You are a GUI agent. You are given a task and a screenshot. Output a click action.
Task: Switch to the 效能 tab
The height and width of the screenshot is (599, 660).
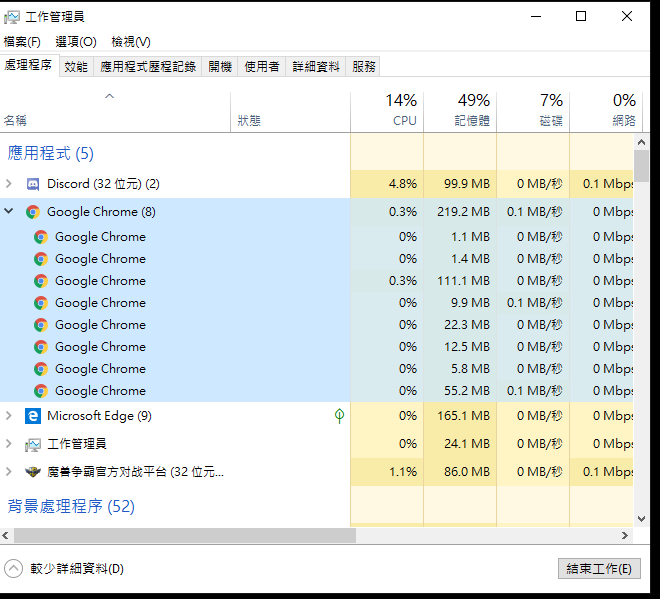(x=76, y=67)
